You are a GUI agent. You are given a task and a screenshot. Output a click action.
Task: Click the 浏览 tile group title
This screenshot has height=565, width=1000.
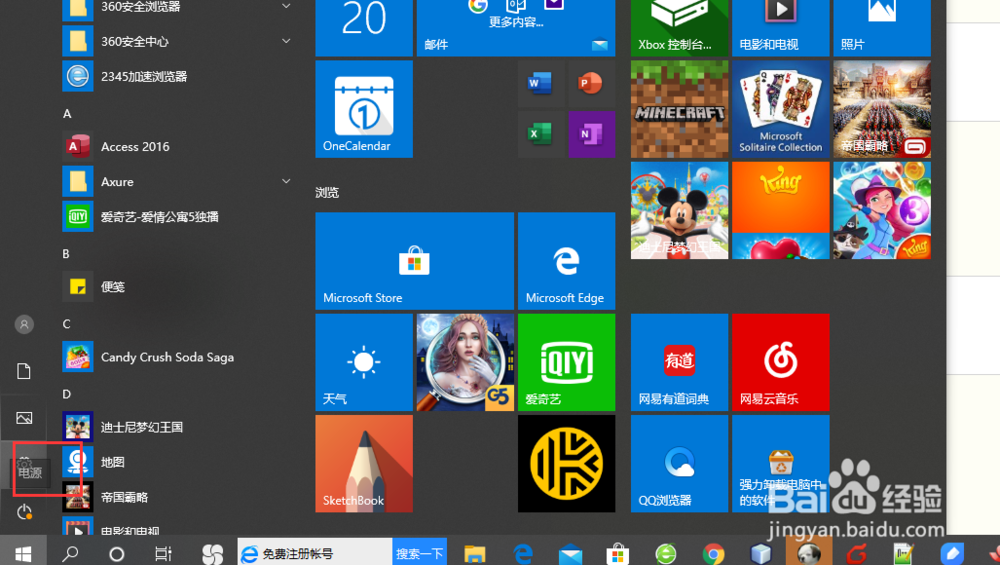point(327,193)
